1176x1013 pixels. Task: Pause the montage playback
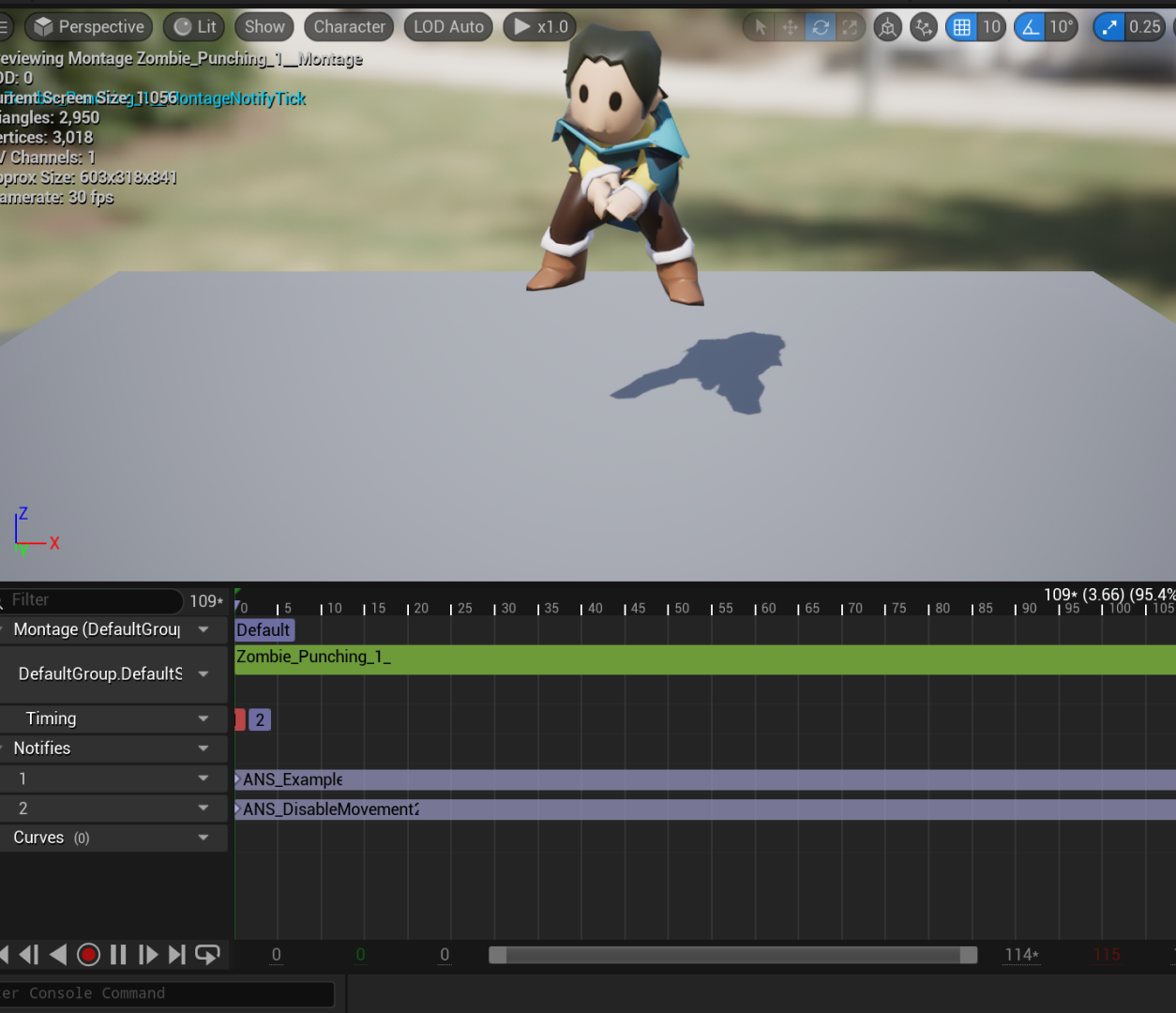coord(118,954)
